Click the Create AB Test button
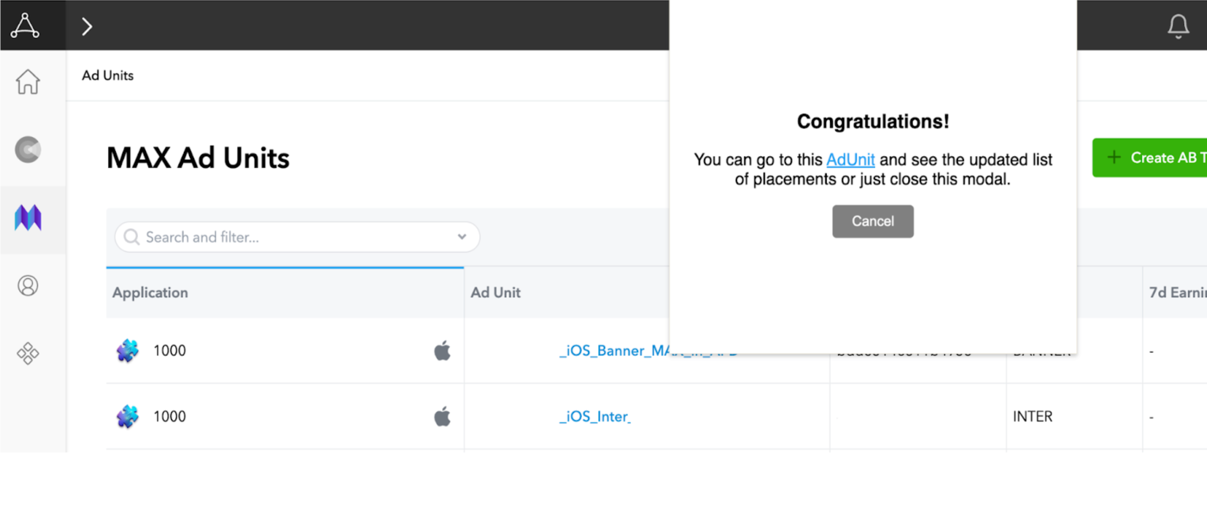Image resolution: width=1207 pixels, height=512 pixels. click(1150, 158)
